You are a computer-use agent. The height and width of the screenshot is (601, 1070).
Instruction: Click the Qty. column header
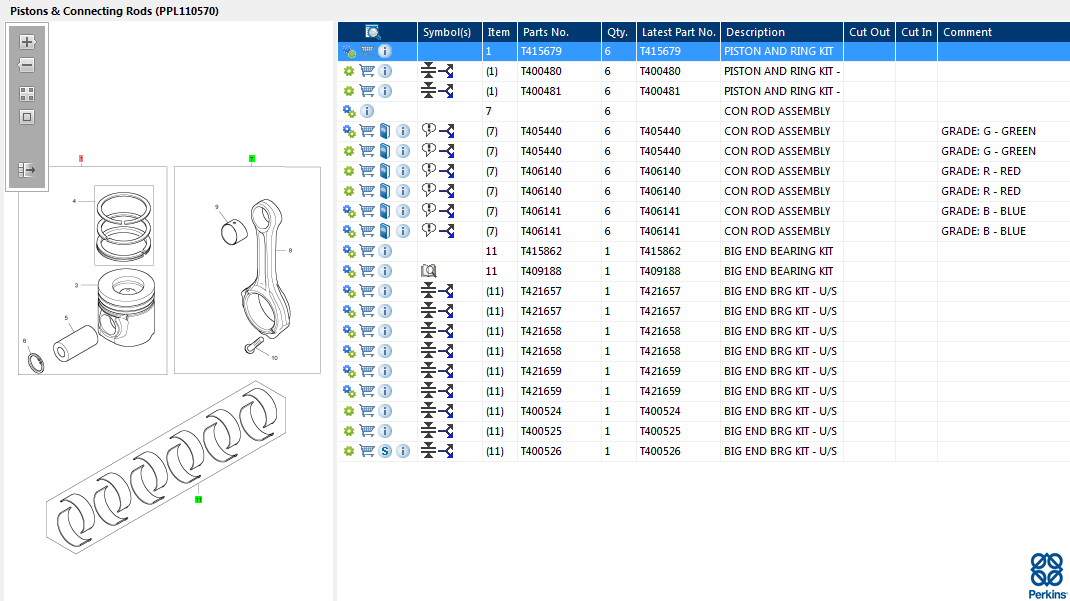coord(616,32)
